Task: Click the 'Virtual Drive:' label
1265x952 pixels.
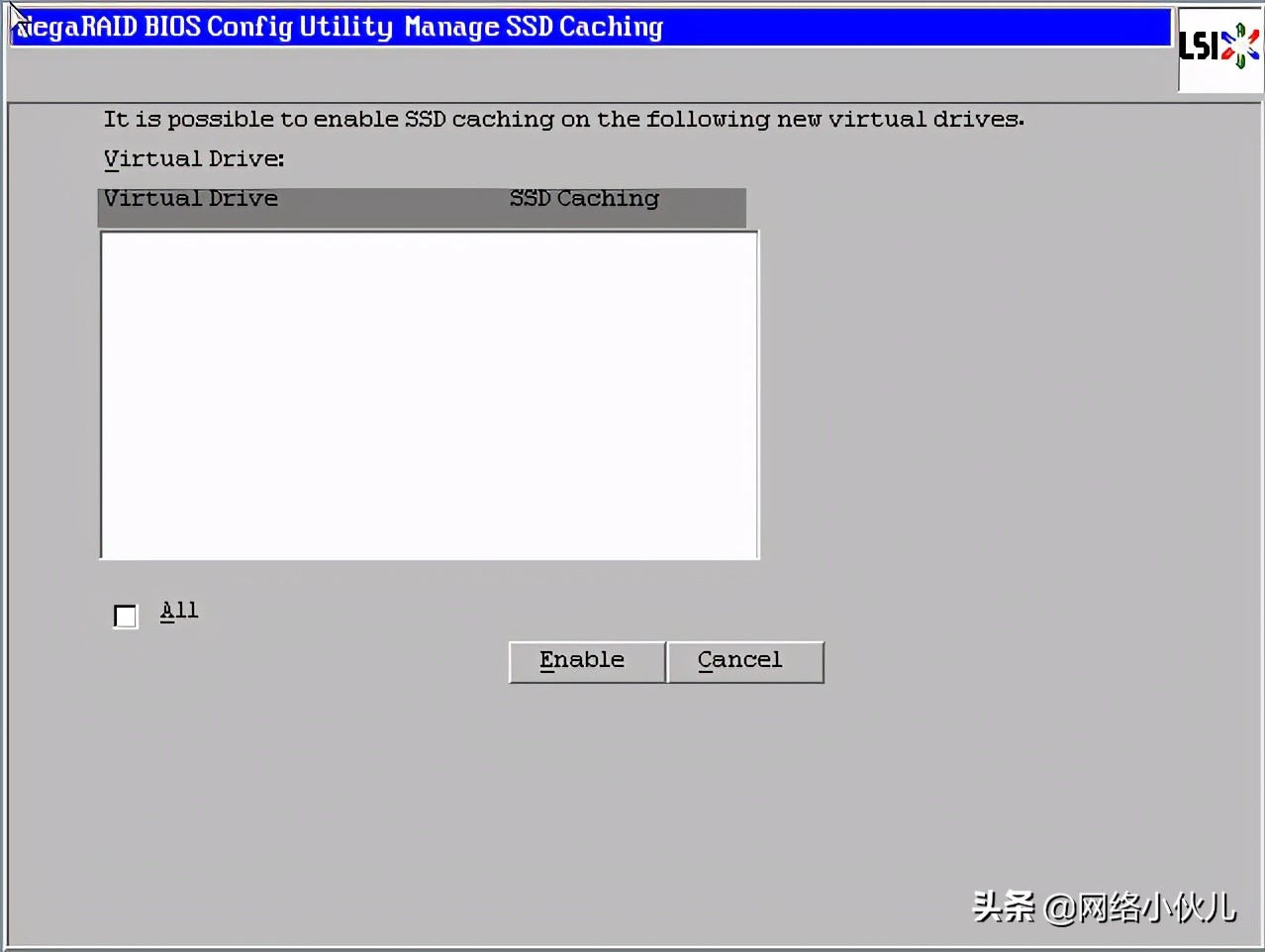Action: click(x=194, y=159)
